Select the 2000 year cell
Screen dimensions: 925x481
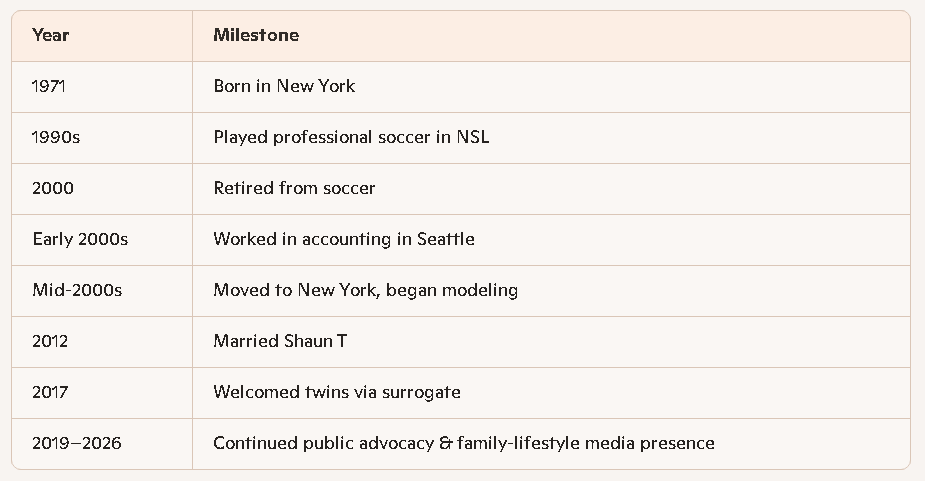click(x=53, y=188)
